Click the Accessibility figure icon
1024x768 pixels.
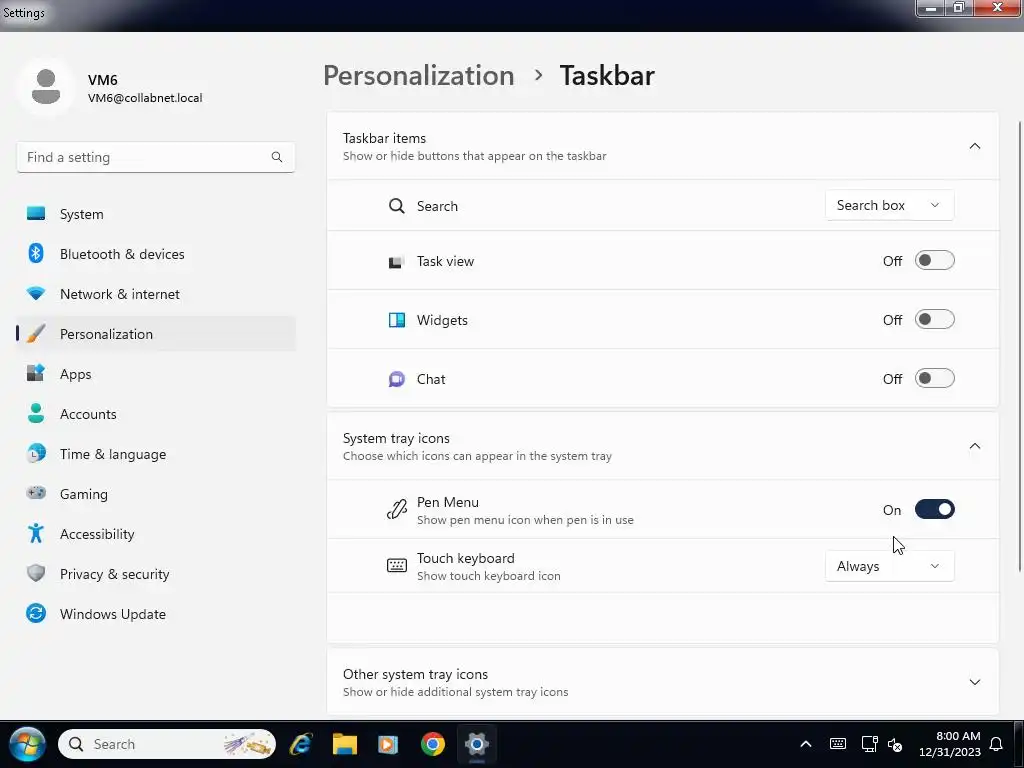click(36, 534)
